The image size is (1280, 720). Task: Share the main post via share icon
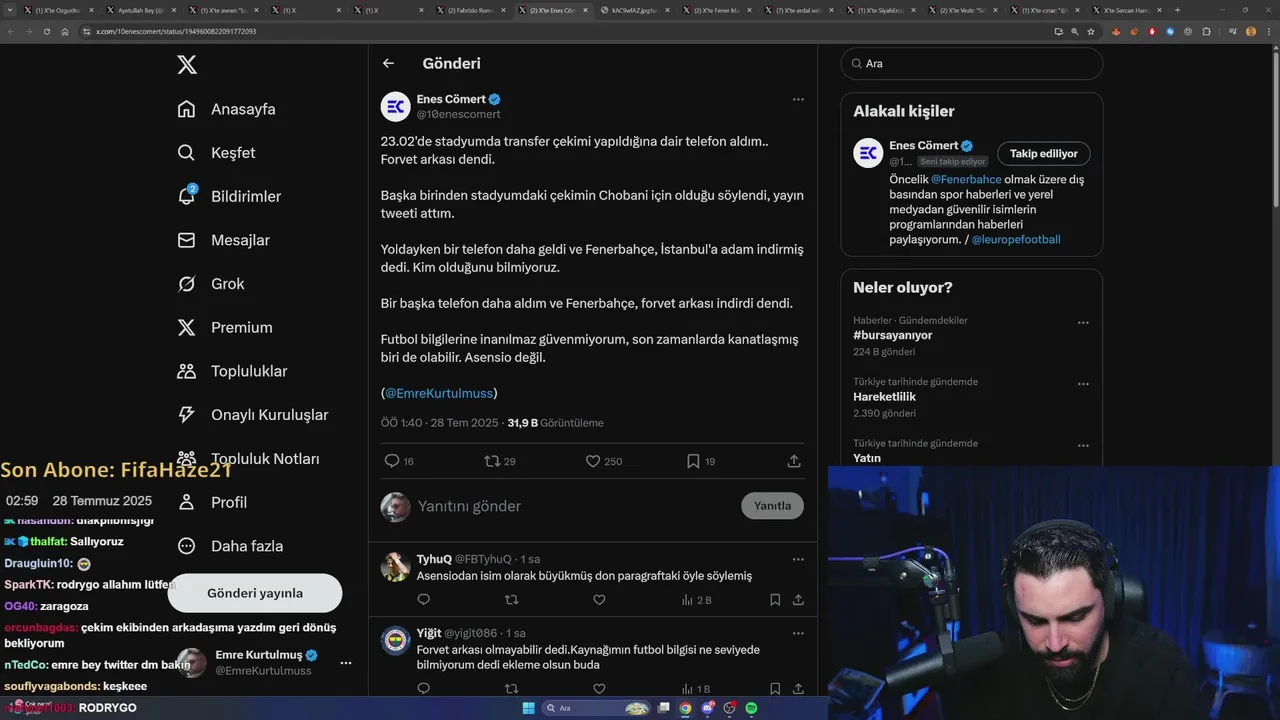[x=794, y=461]
